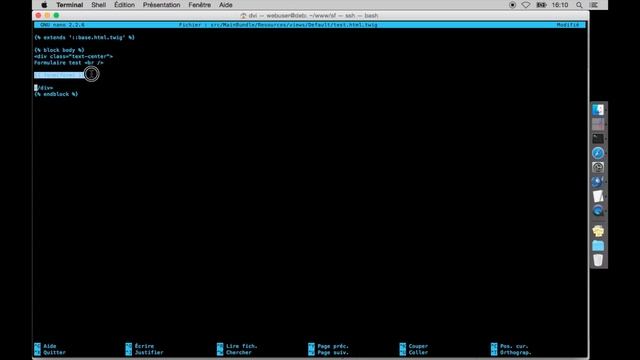Viewport: 640px width, 360px height.
Task: Click the white paper Dock icon
Action: pos(598,196)
